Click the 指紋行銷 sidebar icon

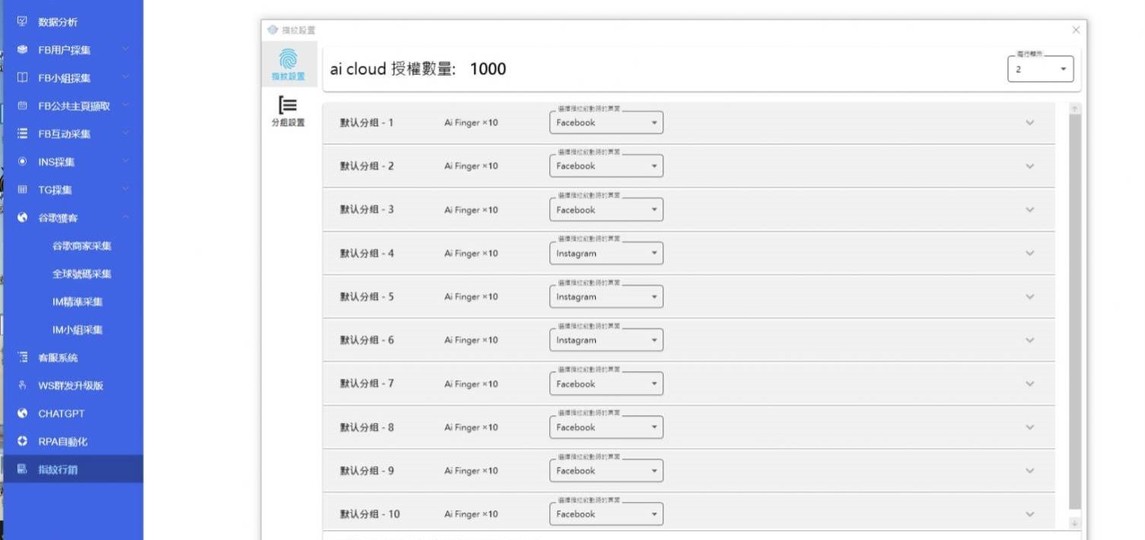coord(22,469)
